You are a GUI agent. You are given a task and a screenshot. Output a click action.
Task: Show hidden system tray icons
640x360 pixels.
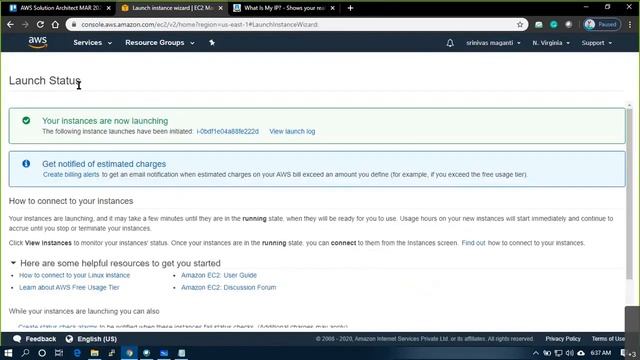[x=536, y=353]
